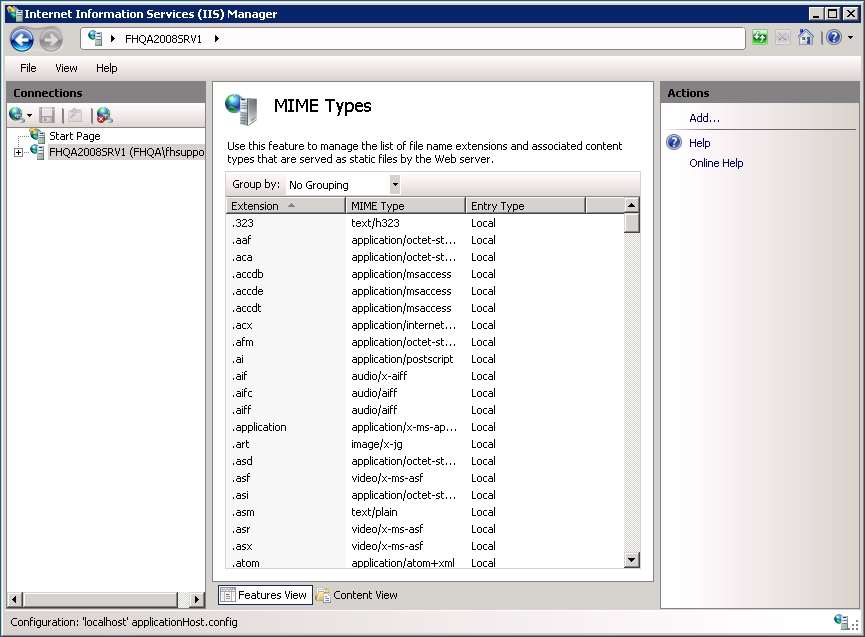Viewport: 865px width, 637px height.
Task: Expand the address bar arrow before FHQA2008SRV1
Action: (113, 39)
